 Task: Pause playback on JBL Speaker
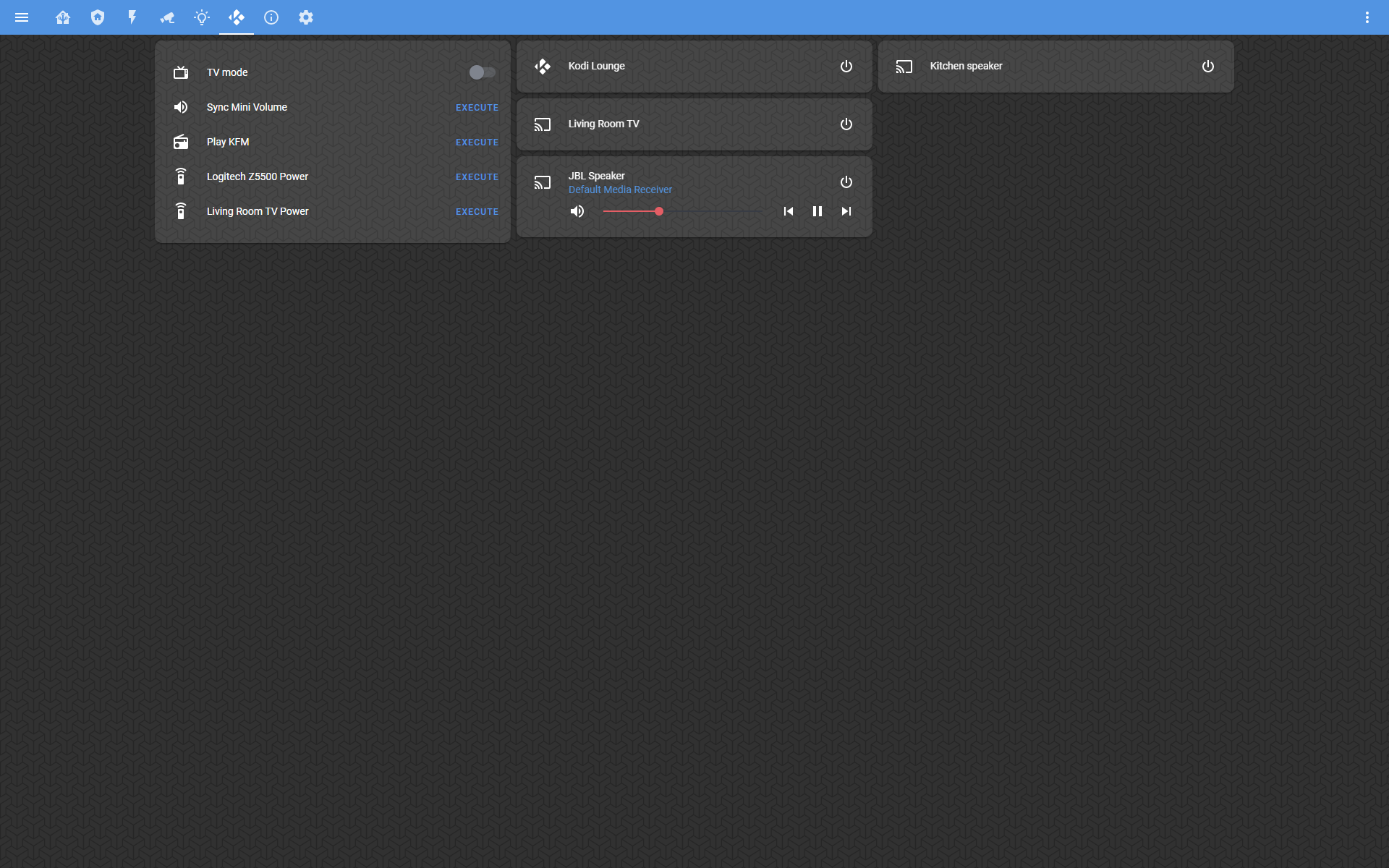pyautogui.click(x=817, y=211)
